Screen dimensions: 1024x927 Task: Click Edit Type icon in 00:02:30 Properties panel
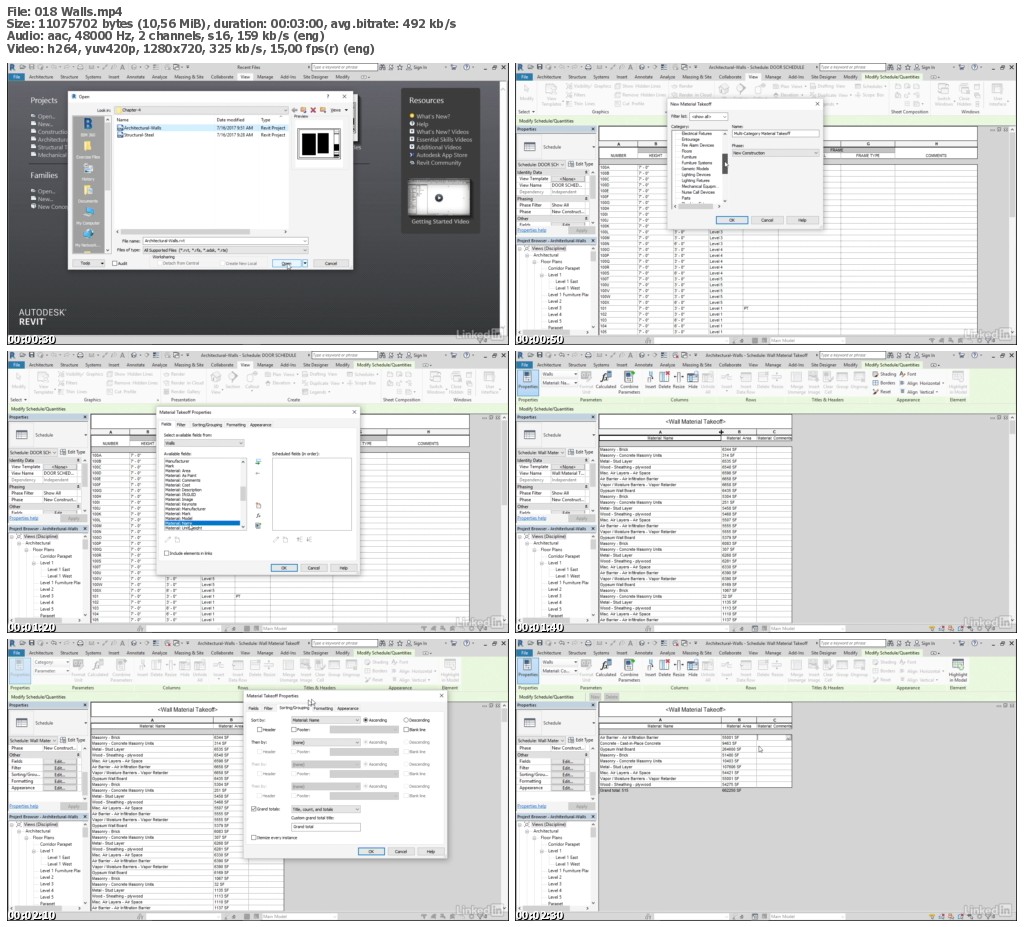click(582, 740)
